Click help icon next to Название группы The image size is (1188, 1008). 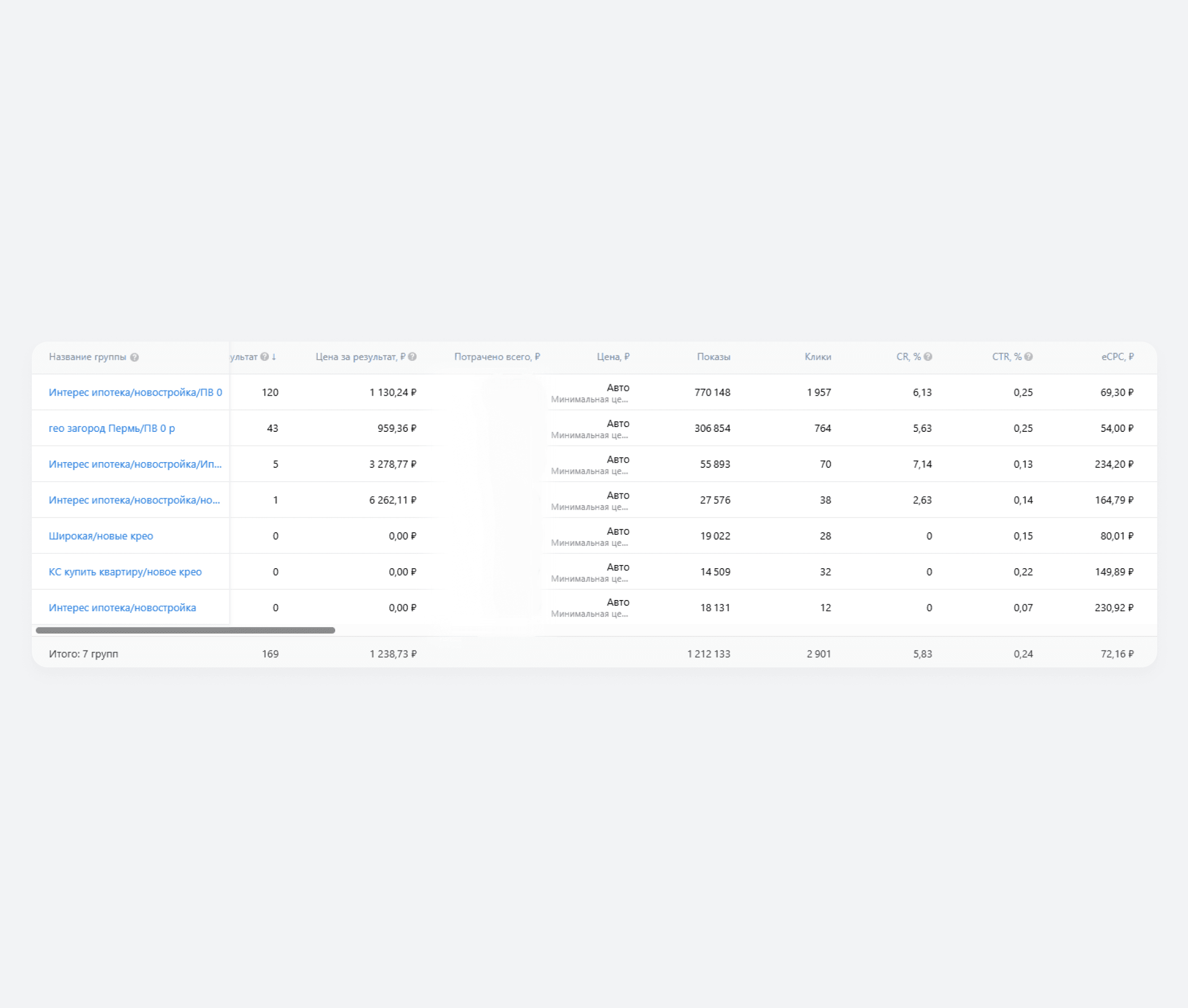(x=134, y=357)
